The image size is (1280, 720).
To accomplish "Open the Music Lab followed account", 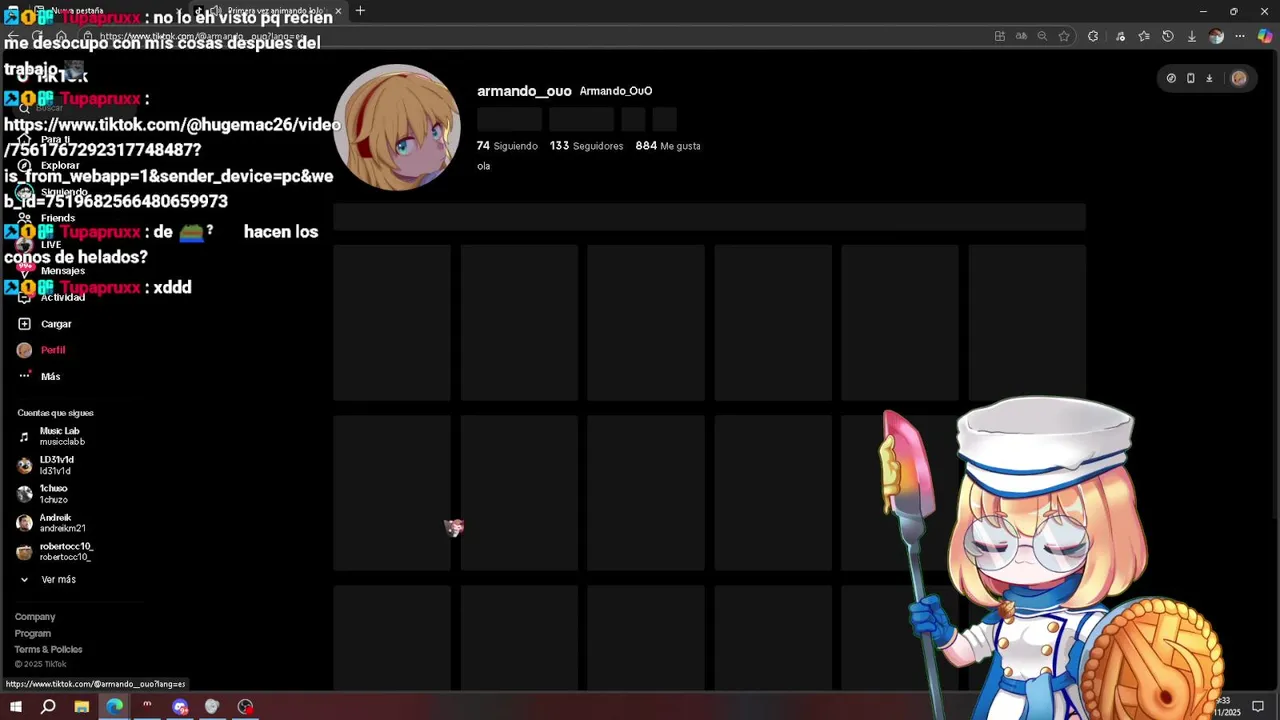I will (50, 436).
